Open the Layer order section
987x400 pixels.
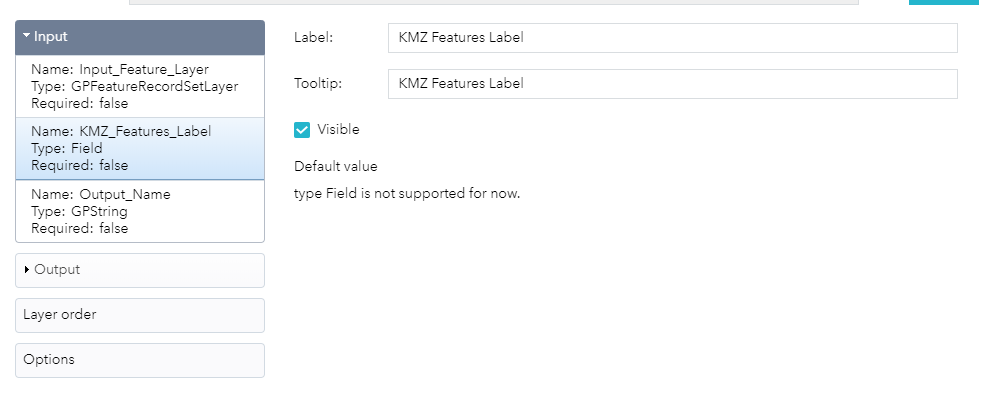(140, 315)
